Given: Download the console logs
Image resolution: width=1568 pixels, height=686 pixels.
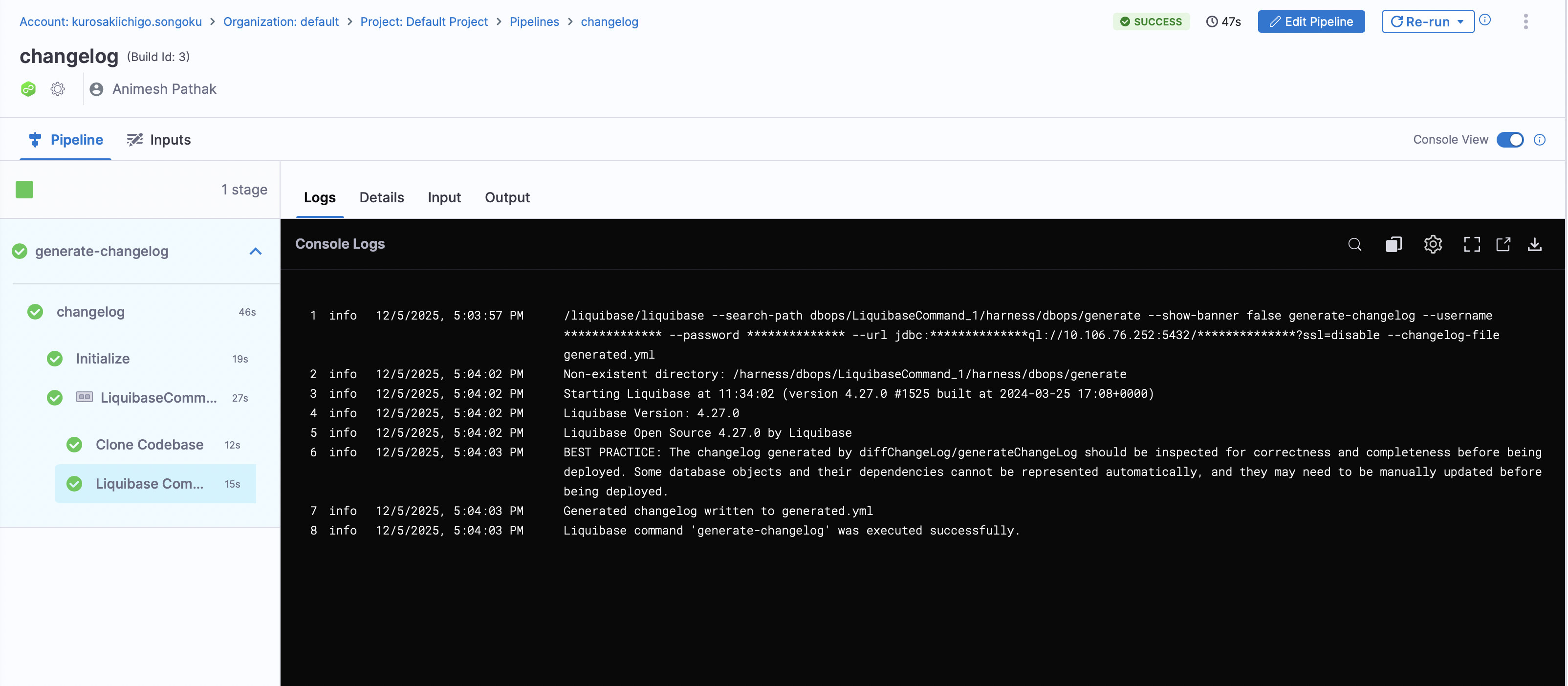Looking at the screenshot, I should 1535,244.
